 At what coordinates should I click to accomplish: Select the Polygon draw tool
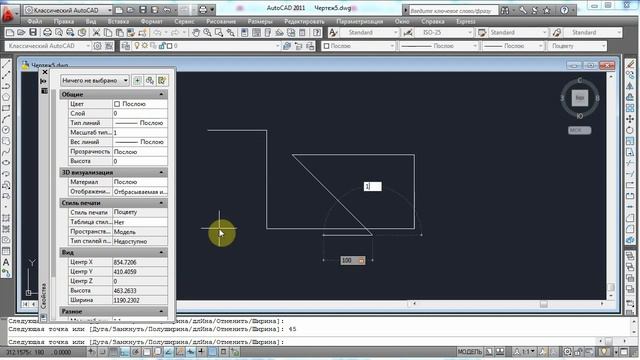[6, 97]
